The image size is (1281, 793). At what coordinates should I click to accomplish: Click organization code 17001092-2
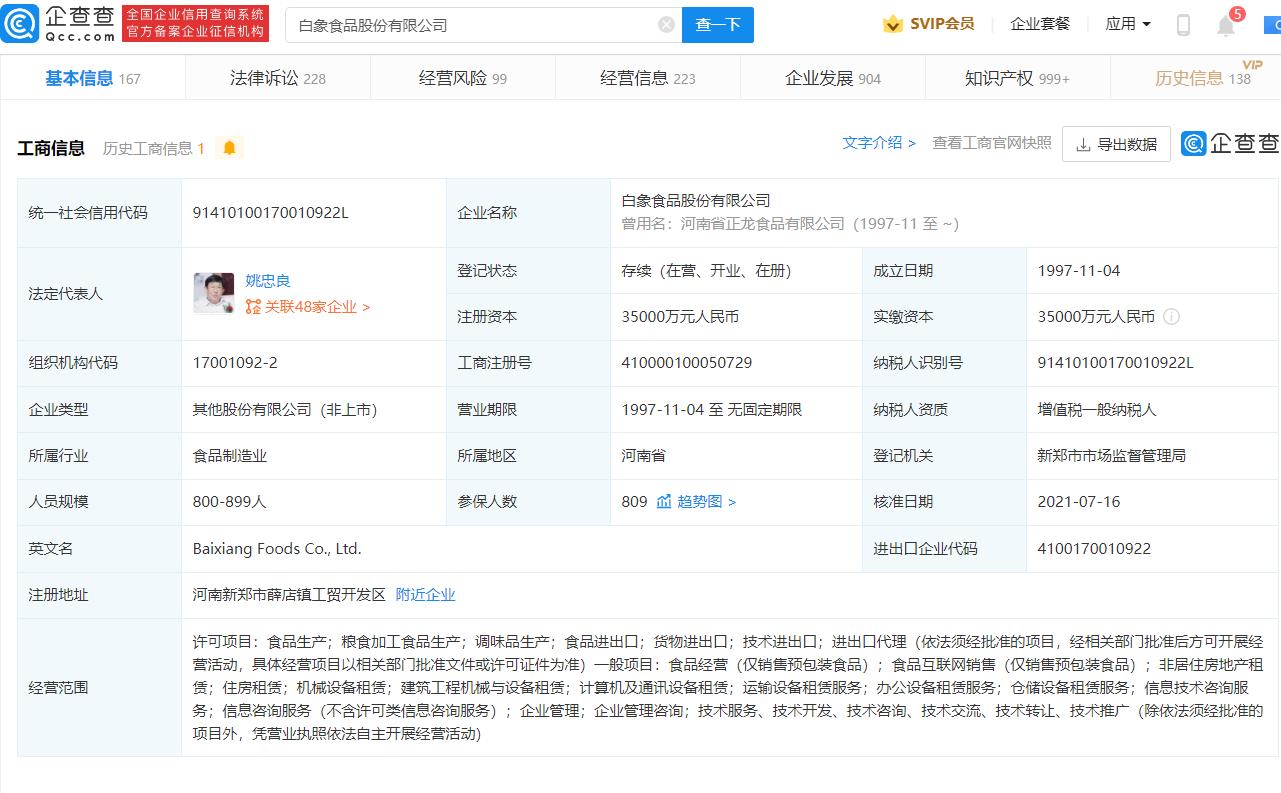235,363
